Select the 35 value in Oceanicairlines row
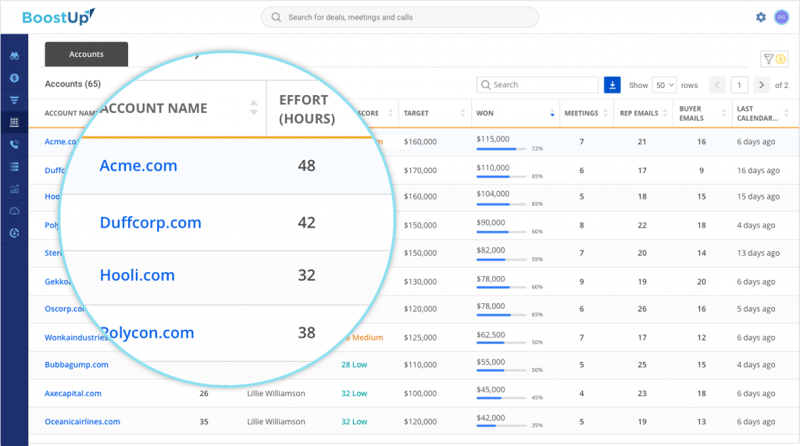This screenshot has height=446, width=800. (204, 422)
